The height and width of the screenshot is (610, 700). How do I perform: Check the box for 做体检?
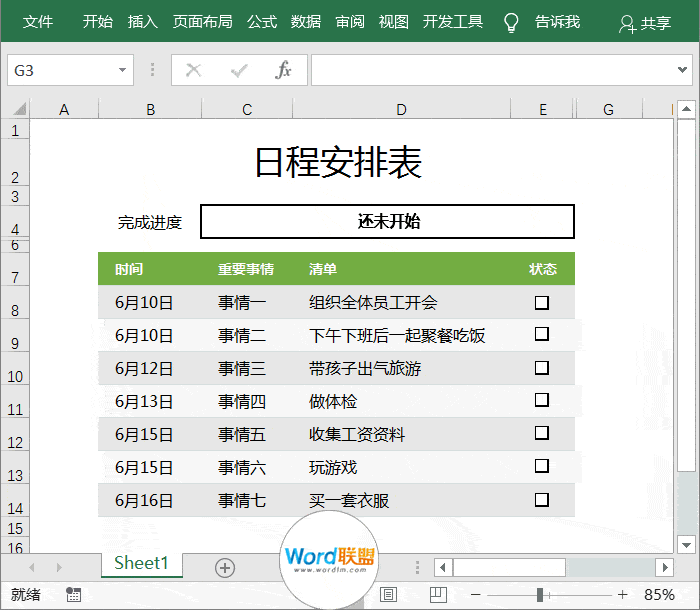pyautogui.click(x=542, y=400)
